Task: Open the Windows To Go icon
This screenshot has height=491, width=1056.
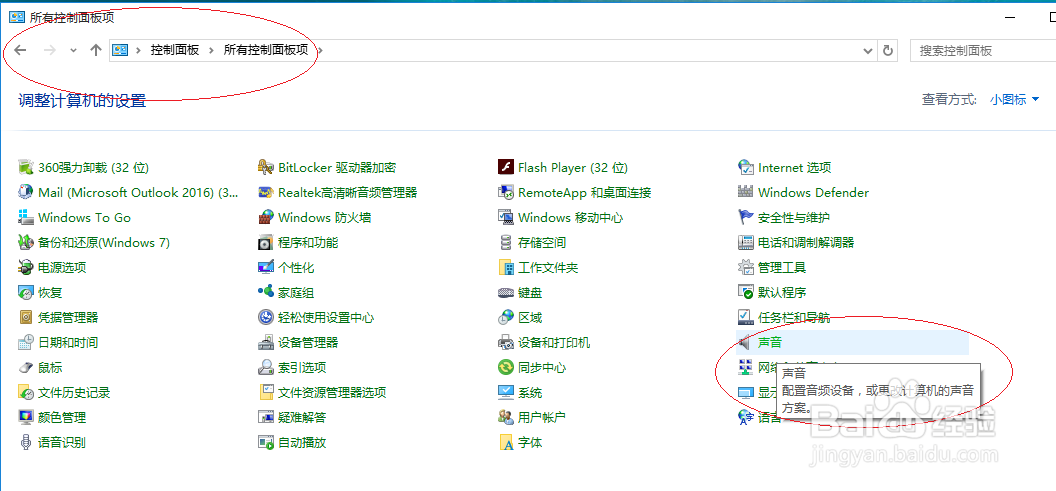Action: 26,218
